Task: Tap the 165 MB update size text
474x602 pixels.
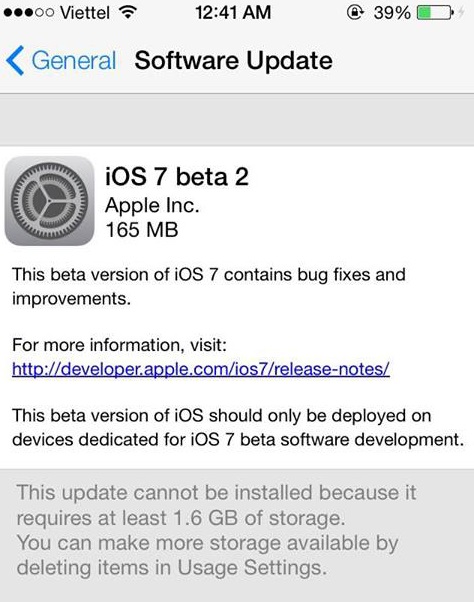Action: tap(142, 230)
